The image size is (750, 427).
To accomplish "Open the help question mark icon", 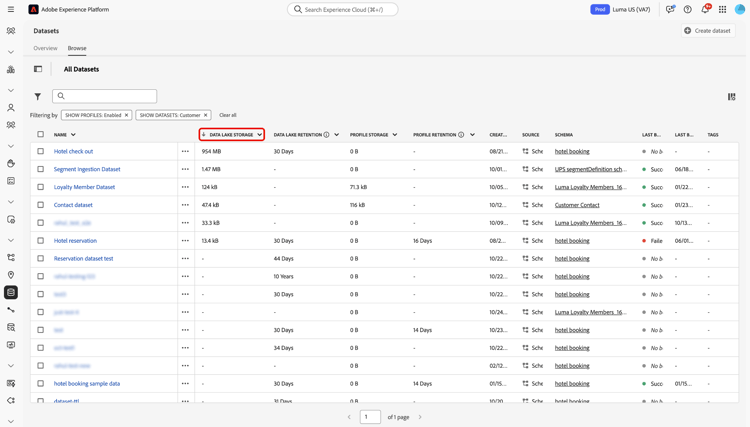I will point(687,10).
